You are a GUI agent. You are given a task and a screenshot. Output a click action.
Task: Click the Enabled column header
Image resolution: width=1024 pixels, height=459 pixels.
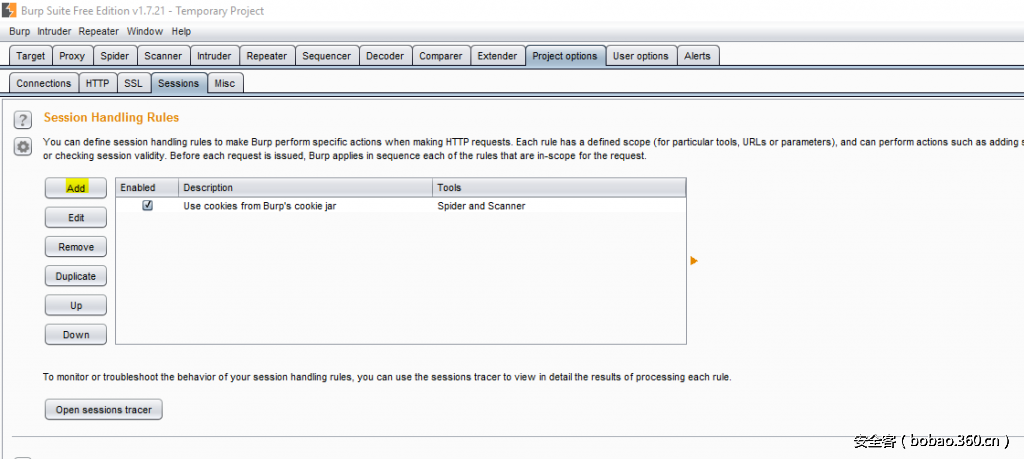(x=147, y=187)
